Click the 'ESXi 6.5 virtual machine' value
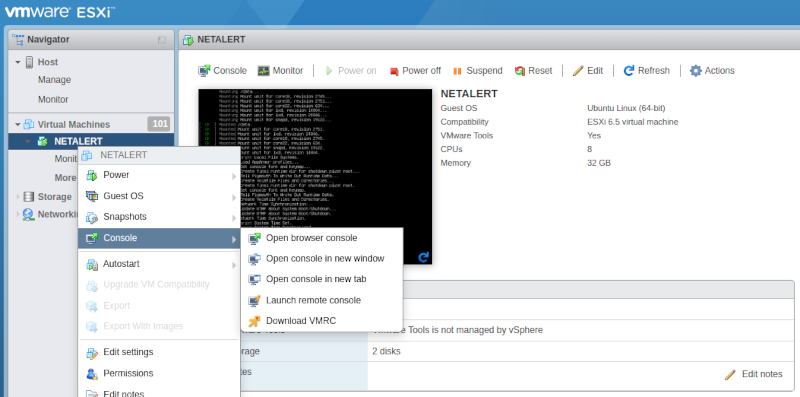800x397 pixels. [x=633, y=122]
